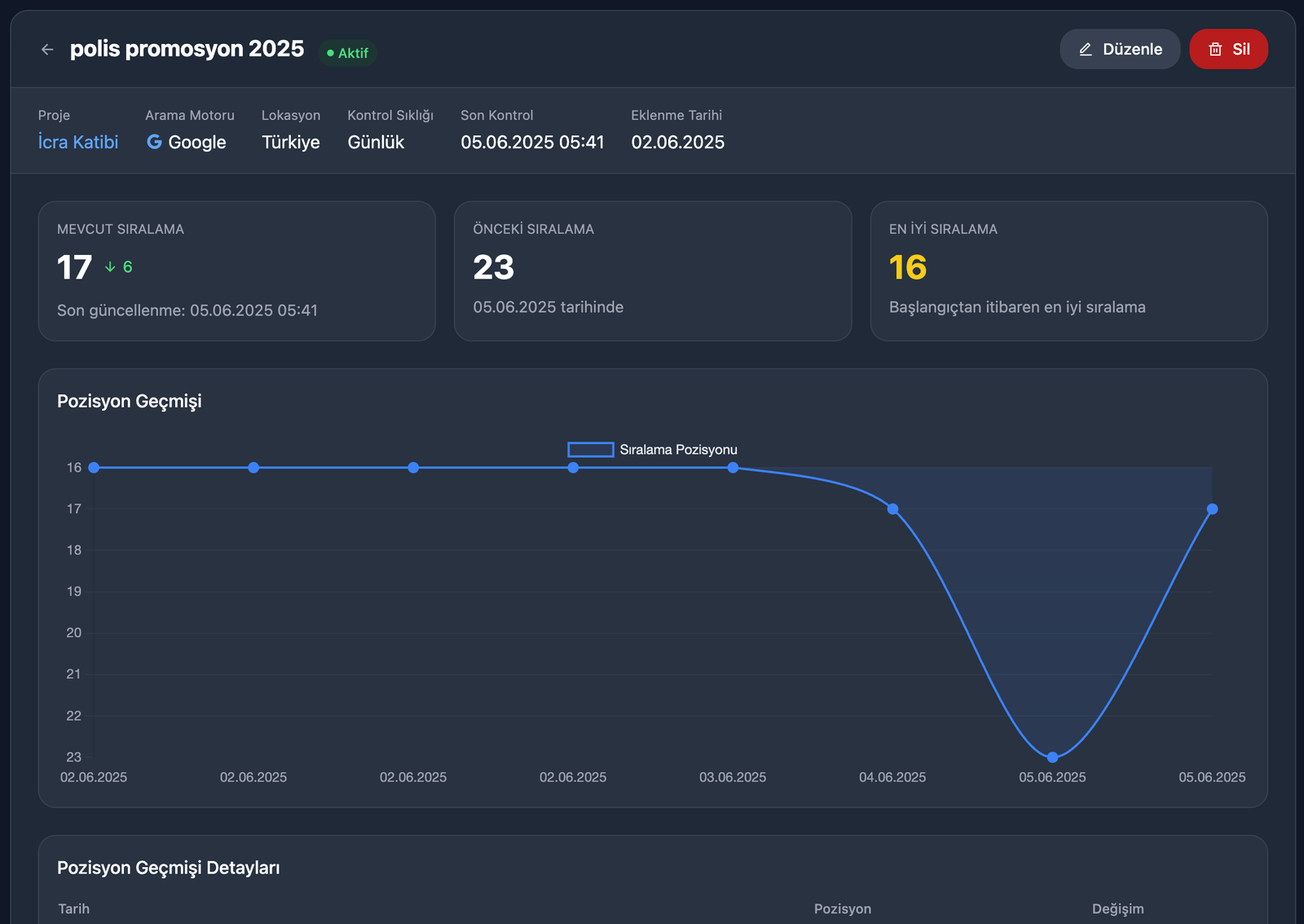Image resolution: width=1304 pixels, height=924 pixels.
Task: Click the MEVCUT SIRALAMA card label
Action: coord(121,229)
